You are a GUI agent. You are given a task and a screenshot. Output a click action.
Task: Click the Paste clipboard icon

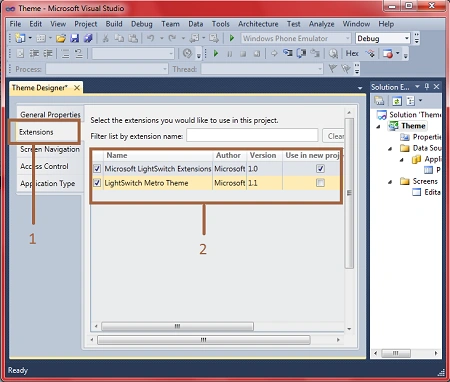point(133,38)
